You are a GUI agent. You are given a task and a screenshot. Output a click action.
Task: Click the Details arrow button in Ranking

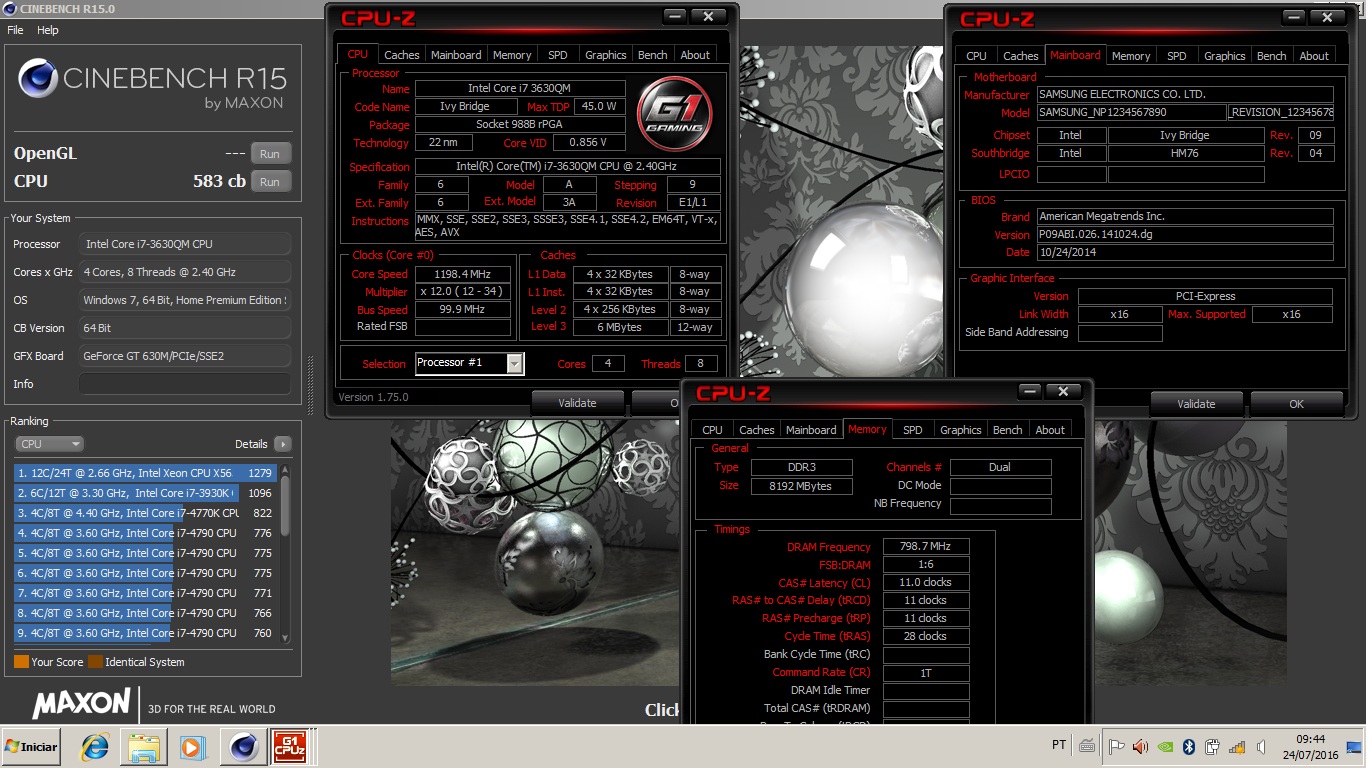pyautogui.click(x=282, y=444)
